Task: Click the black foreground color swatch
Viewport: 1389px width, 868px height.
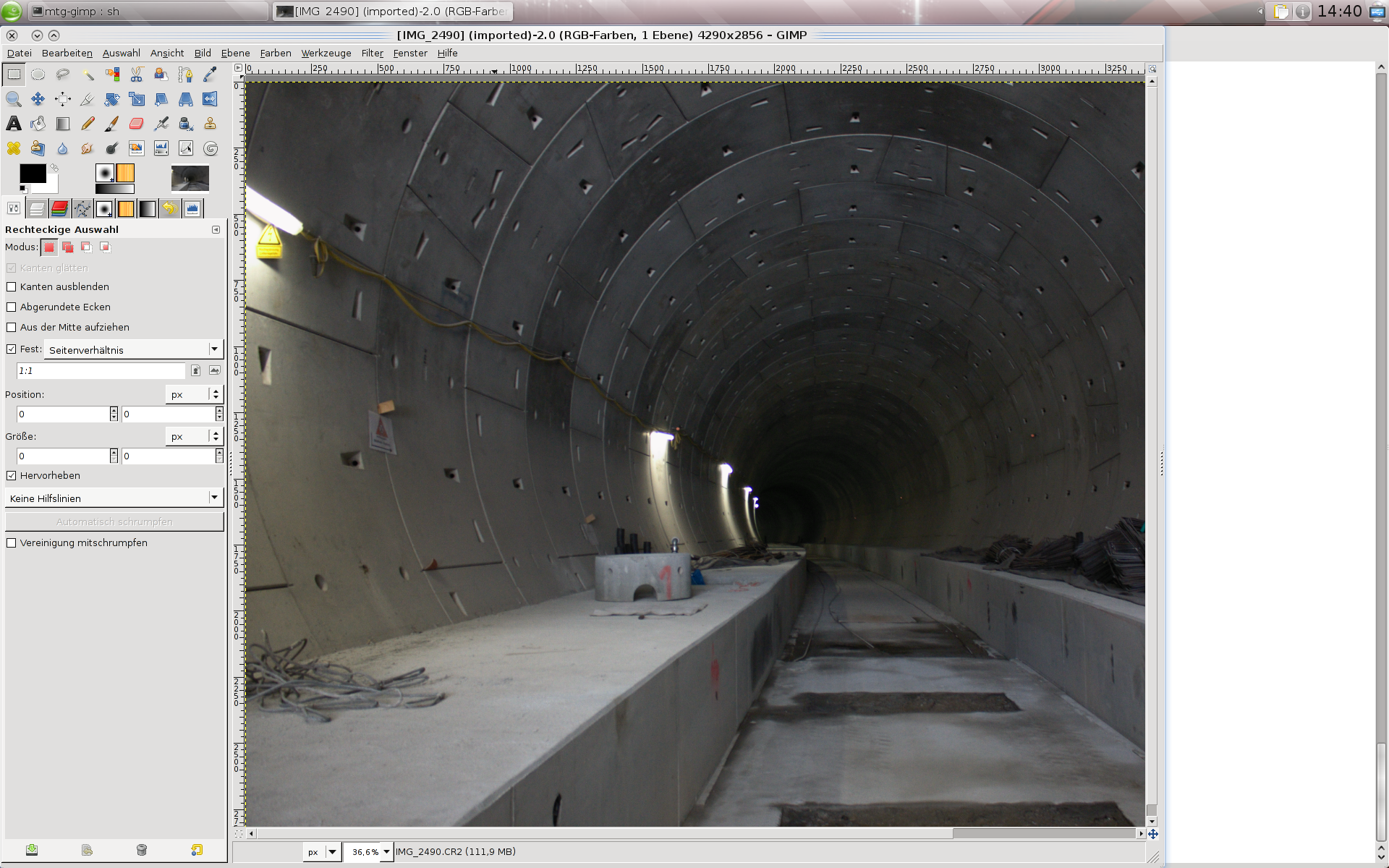Action: pyautogui.click(x=32, y=173)
